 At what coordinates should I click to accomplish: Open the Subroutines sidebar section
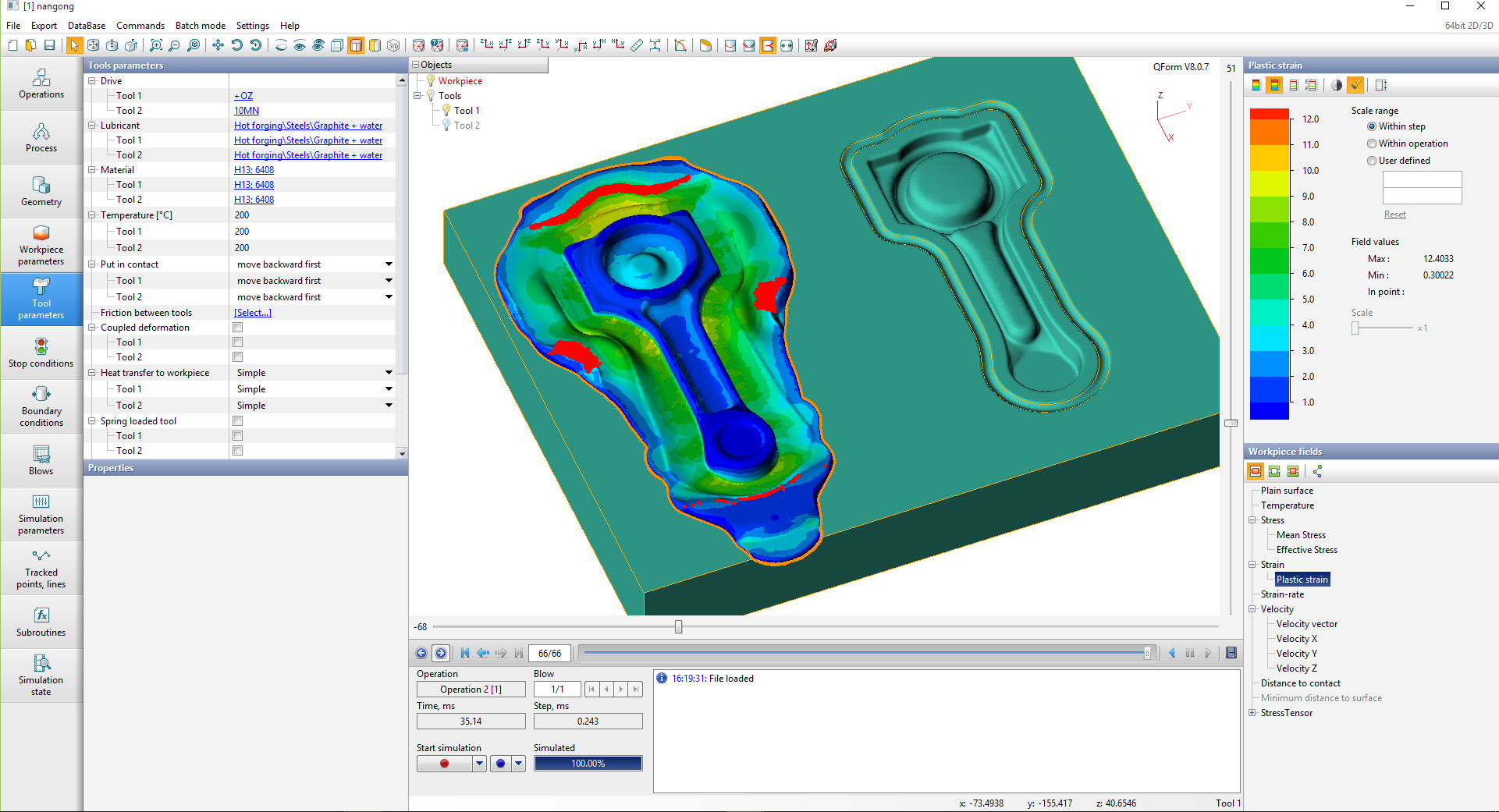pos(41,622)
